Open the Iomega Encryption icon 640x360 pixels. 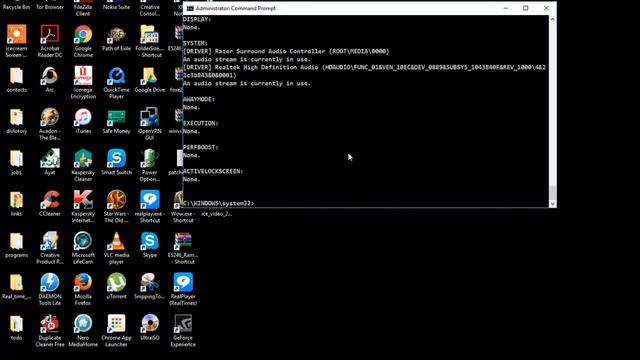tap(83, 76)
